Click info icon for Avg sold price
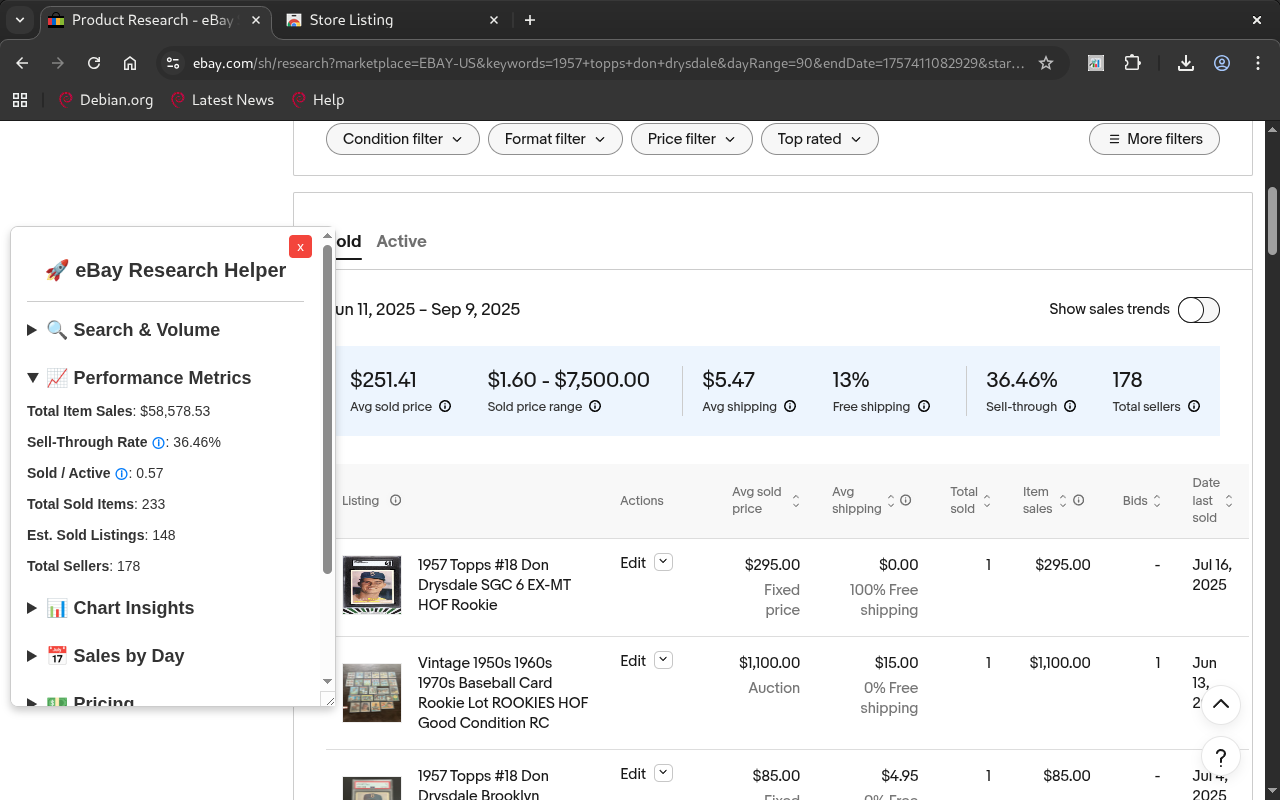Viewport: 1280px width, 800px height. [445, 407]
